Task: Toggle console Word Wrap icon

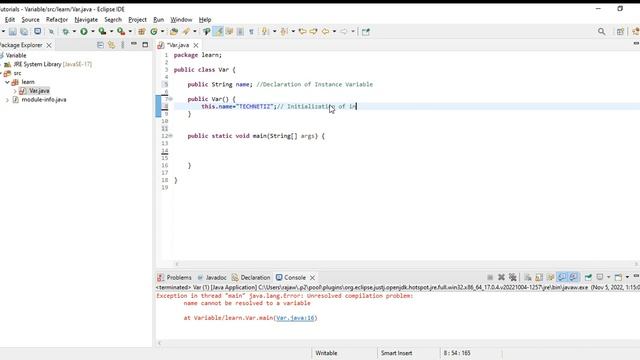Action: click(x=550, y=277)
